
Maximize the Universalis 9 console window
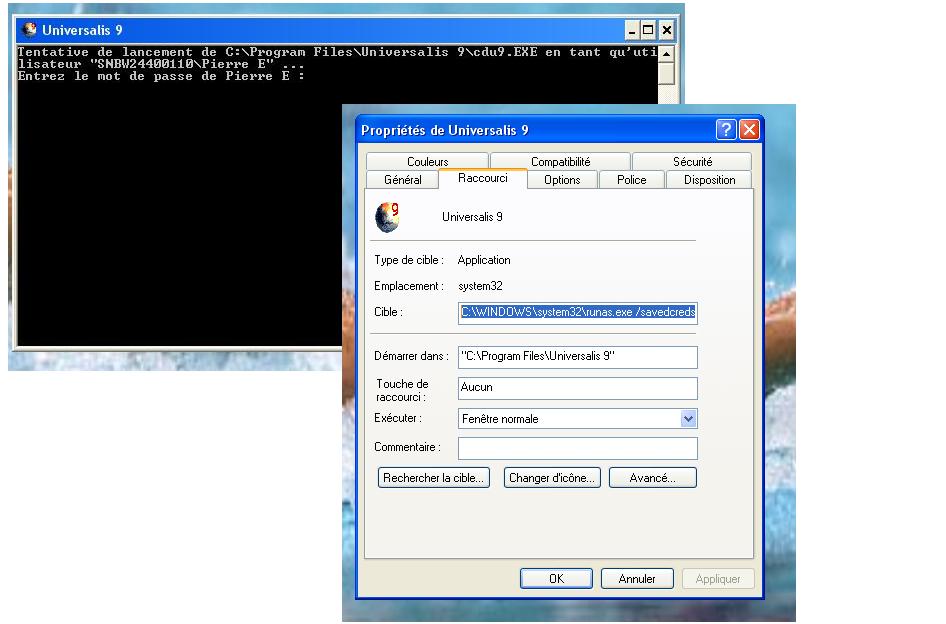(648, 30)
